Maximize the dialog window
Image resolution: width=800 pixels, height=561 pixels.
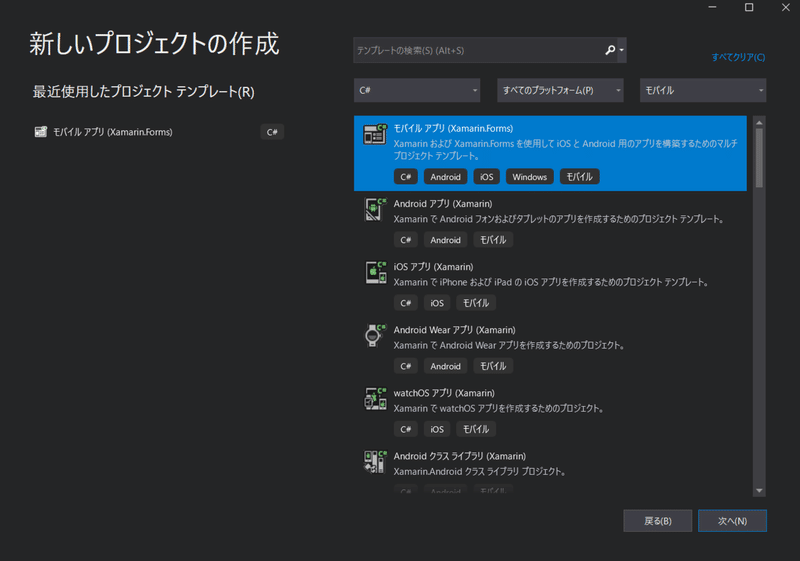(749, 7)
